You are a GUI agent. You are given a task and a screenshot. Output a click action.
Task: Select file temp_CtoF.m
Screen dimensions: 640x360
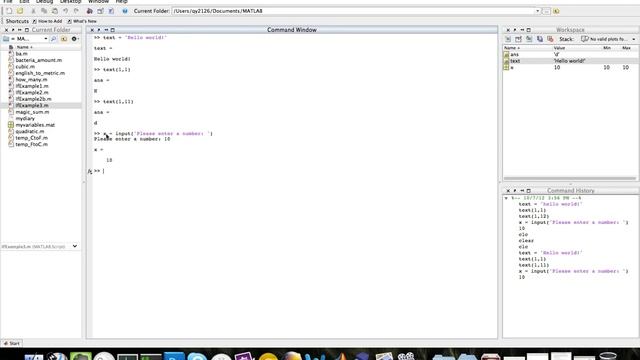point(31,138)
